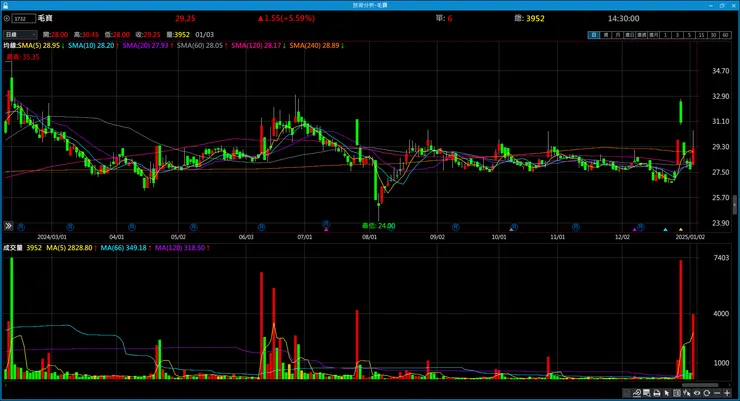Click the lock icon in title bar
This screenshot has height=401, width=740.
[x=6, y=5]
